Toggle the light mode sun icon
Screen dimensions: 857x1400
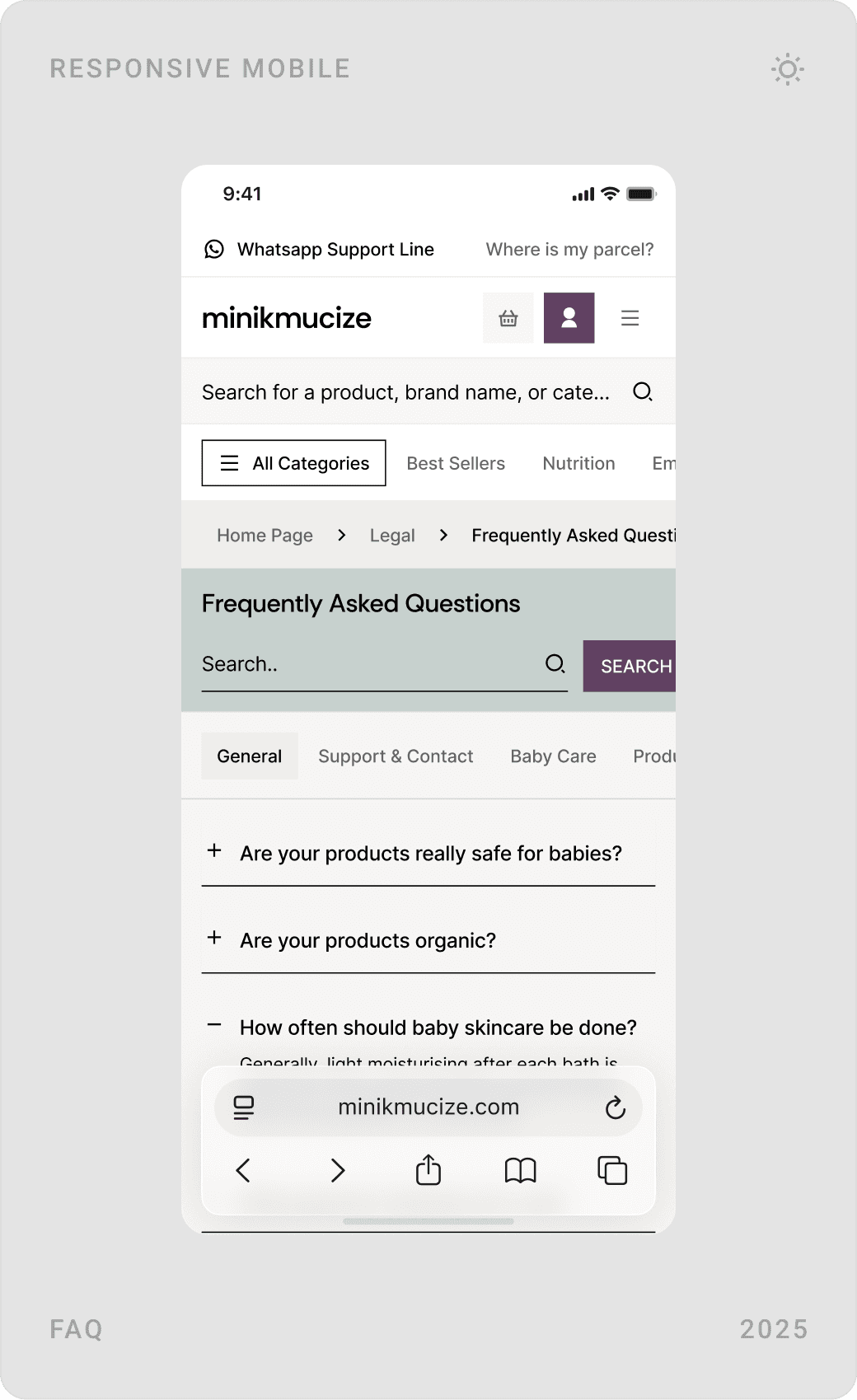click(787, 69)
